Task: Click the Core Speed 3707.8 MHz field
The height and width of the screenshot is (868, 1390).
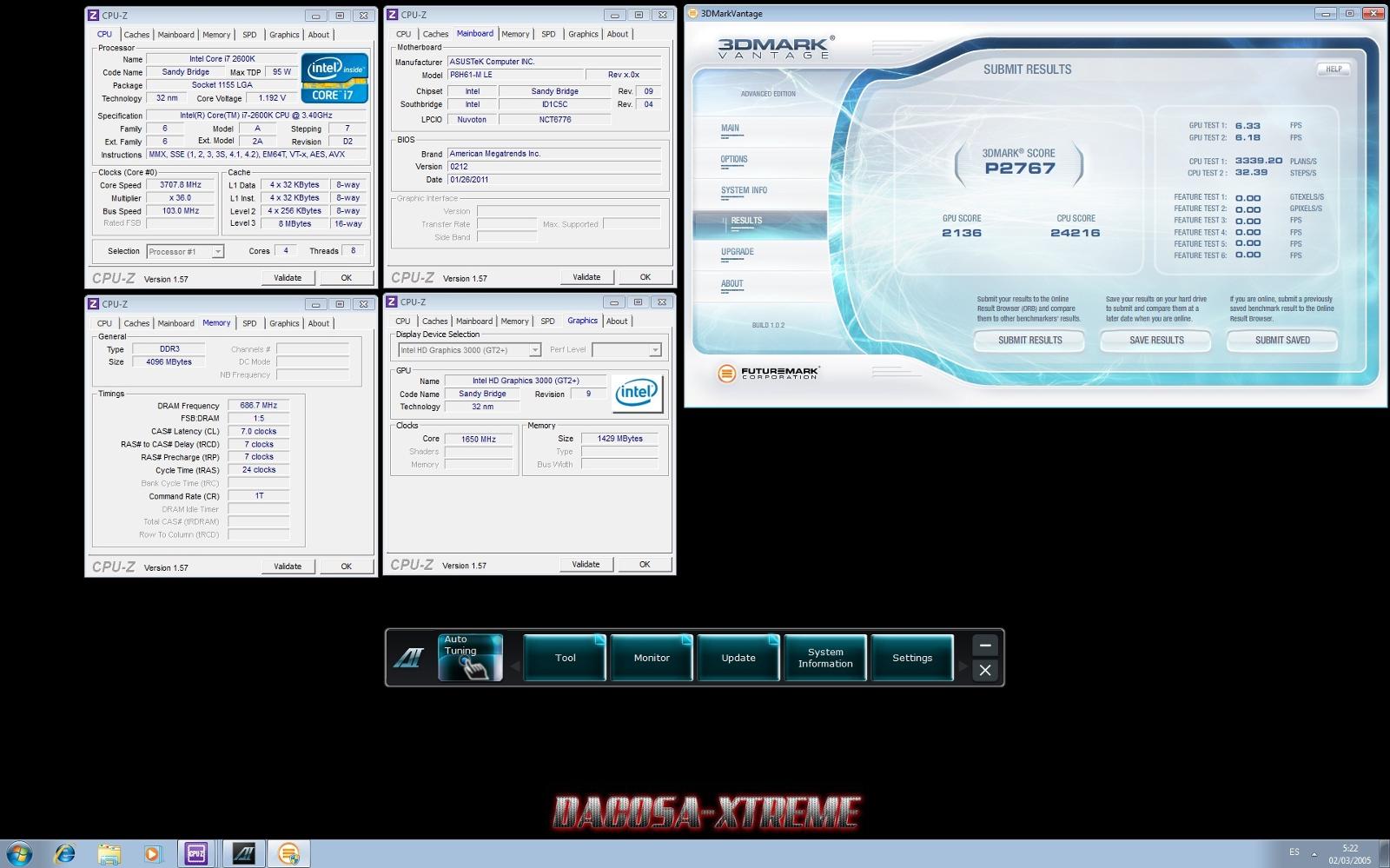Action: coord(181,185)
